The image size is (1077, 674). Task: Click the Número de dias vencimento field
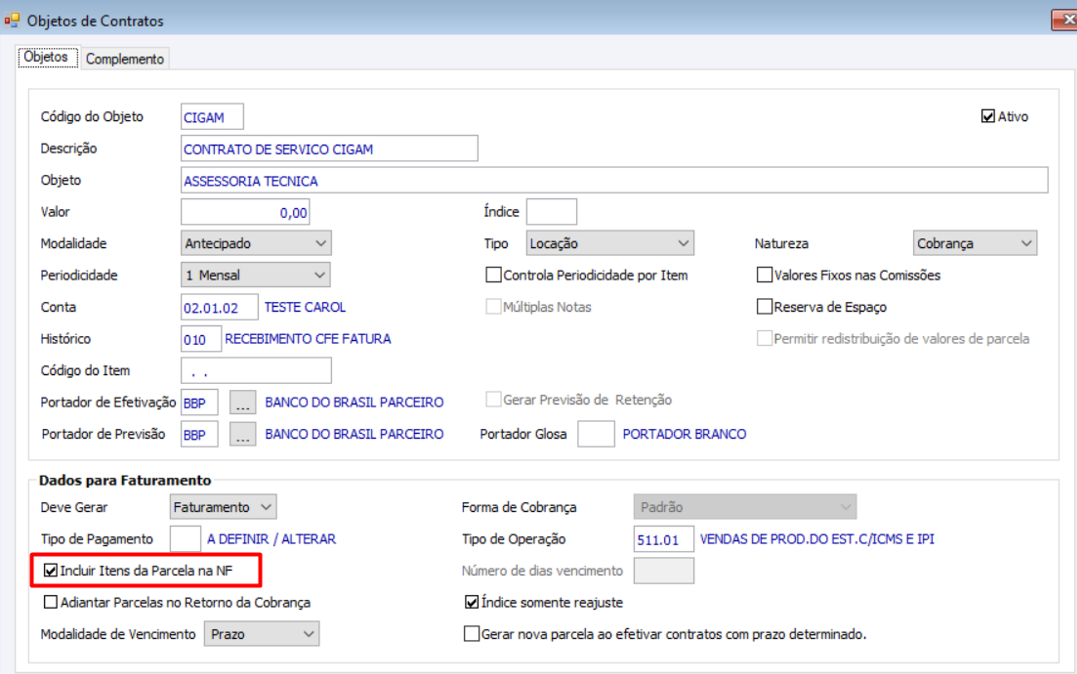point(664,570)
